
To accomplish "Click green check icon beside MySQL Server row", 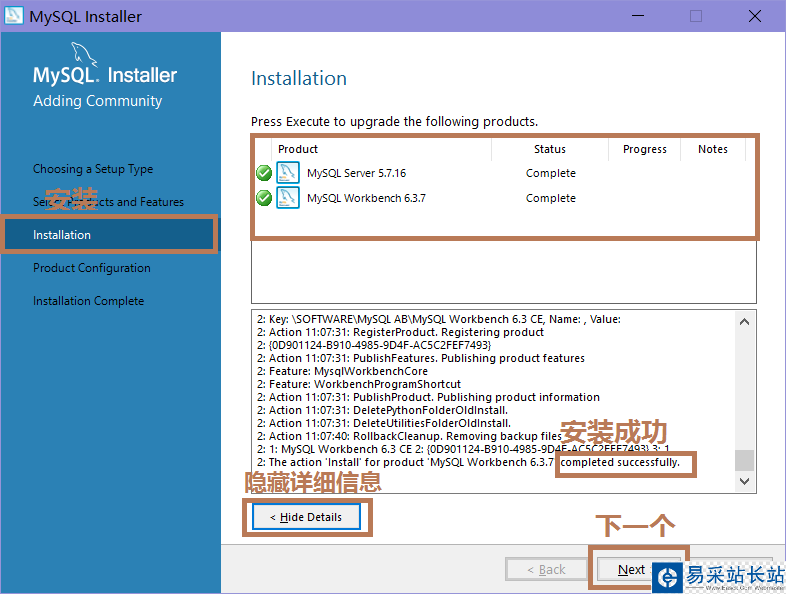I will pos(264,173).
